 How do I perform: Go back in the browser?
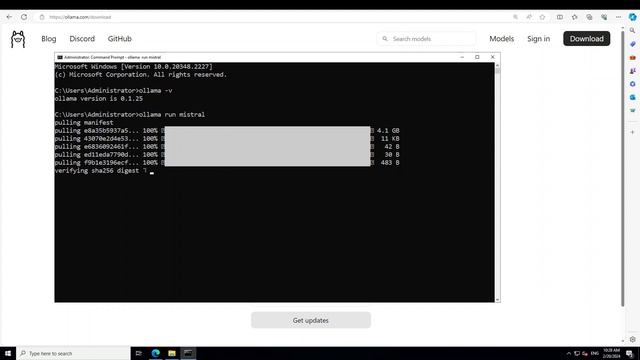click(x=9, y=17)
